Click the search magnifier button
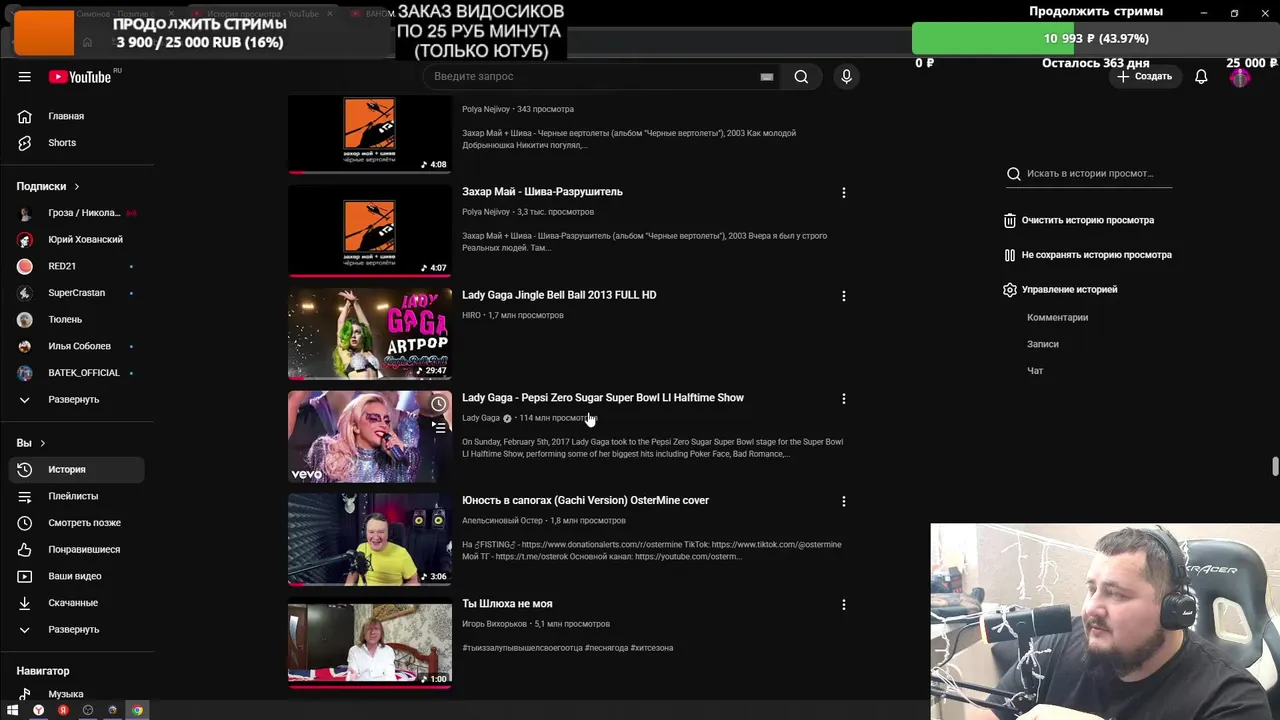The image size is (1280, 720). tap(801, 77)
